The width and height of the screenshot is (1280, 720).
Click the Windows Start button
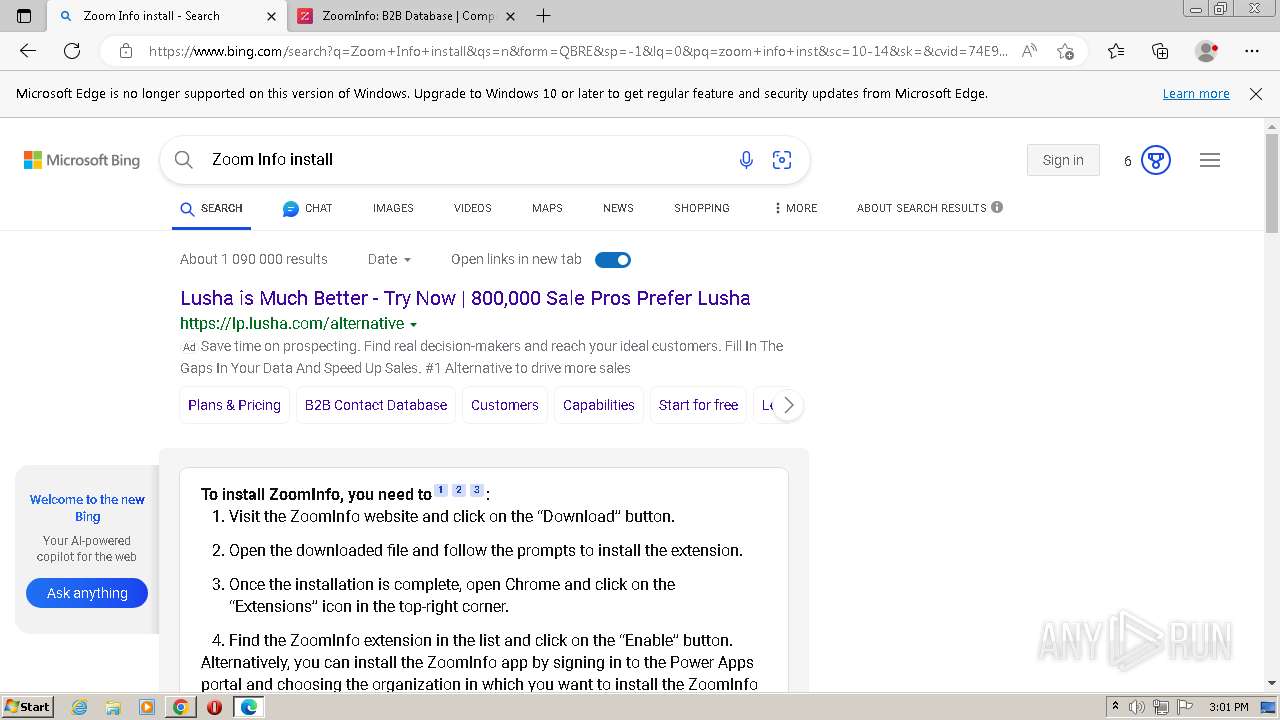click(x=27, y=707)
